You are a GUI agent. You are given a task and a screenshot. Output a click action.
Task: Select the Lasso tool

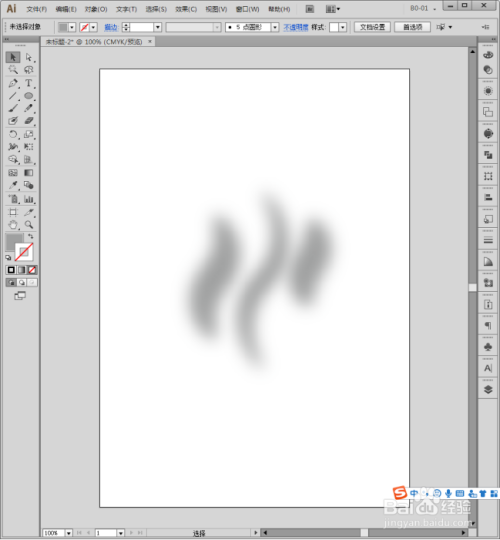29,70
